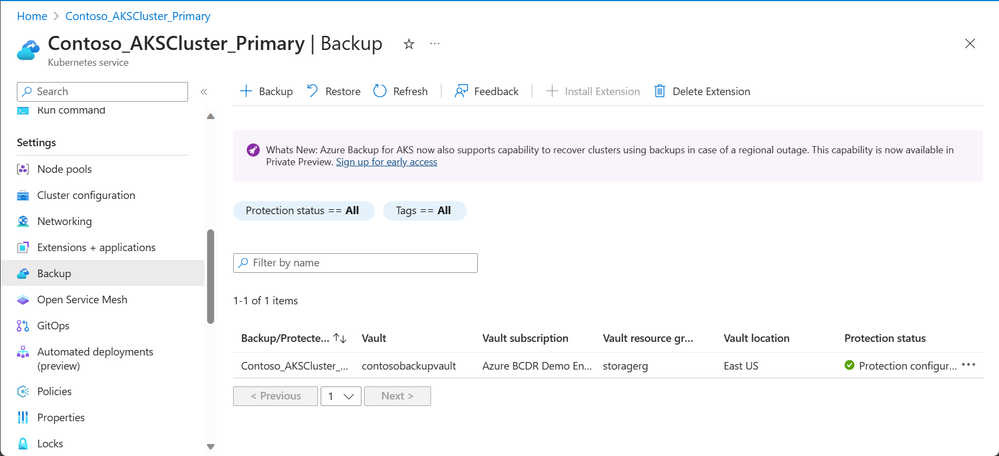999x456 pixels.
Task: Click the Open Service Mesh icon
Action: pyautogui.click(x=23, y=300)
